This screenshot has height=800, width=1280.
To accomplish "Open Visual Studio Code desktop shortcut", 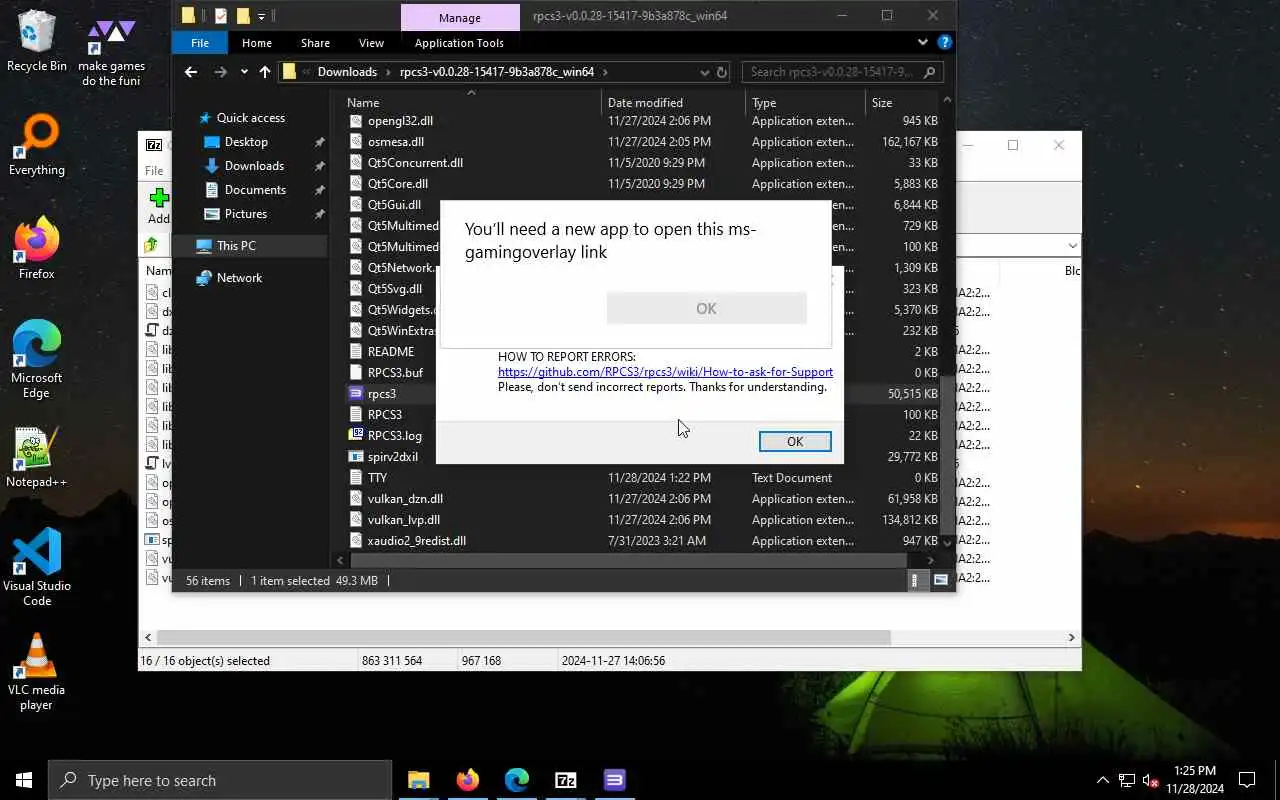I will [37, 567].
